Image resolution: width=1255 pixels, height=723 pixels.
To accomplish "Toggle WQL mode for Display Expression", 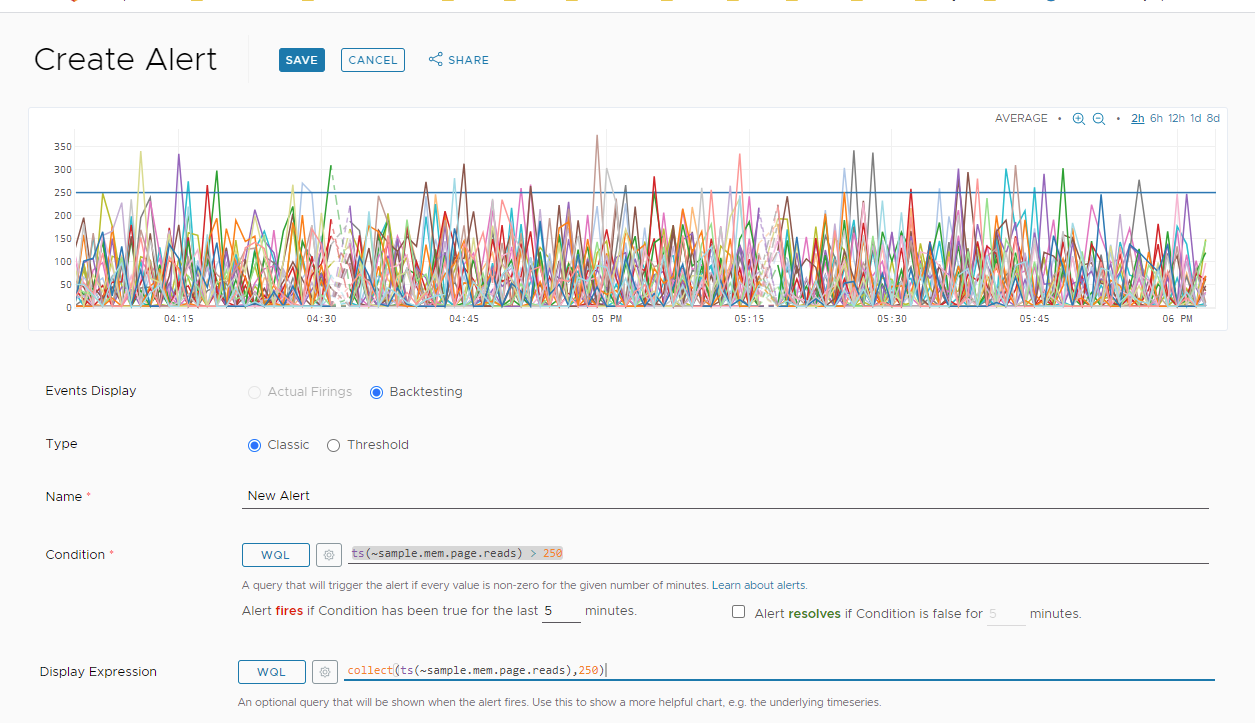I will pyautogui.click(x=271, y=672).
